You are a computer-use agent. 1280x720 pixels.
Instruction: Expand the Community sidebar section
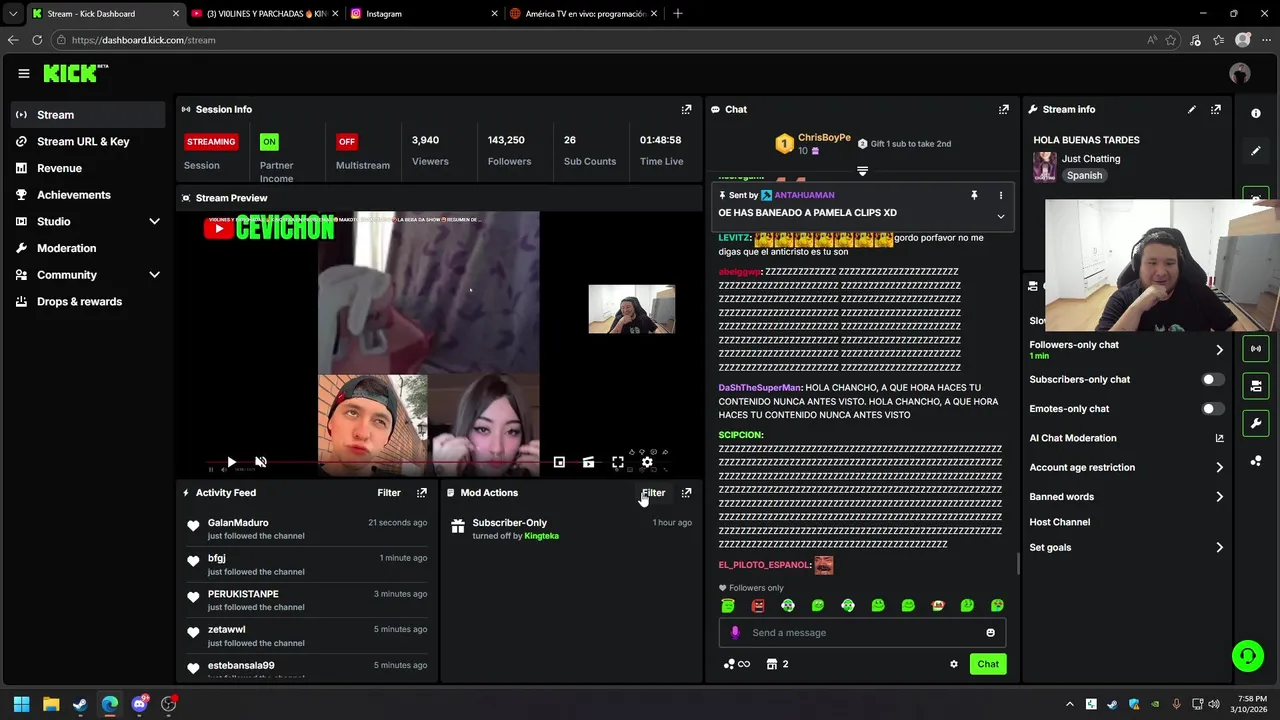154,275
